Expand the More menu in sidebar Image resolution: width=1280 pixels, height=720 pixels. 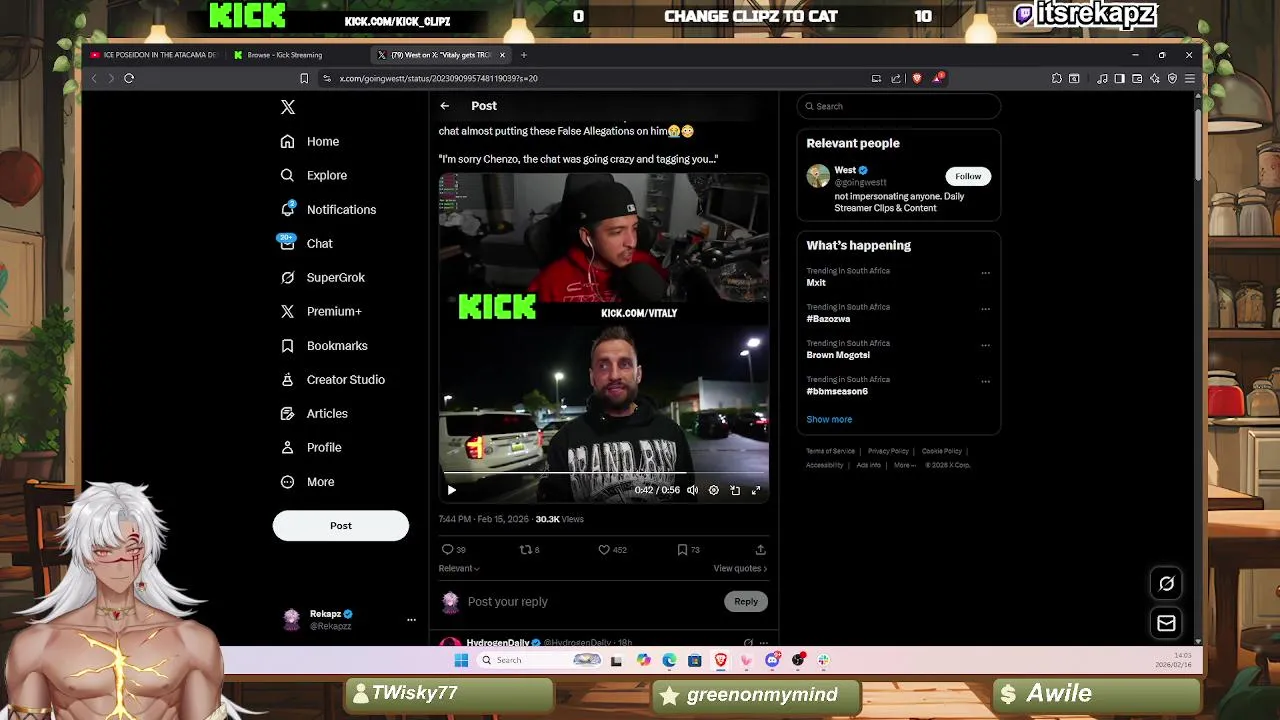pos(307,481)
